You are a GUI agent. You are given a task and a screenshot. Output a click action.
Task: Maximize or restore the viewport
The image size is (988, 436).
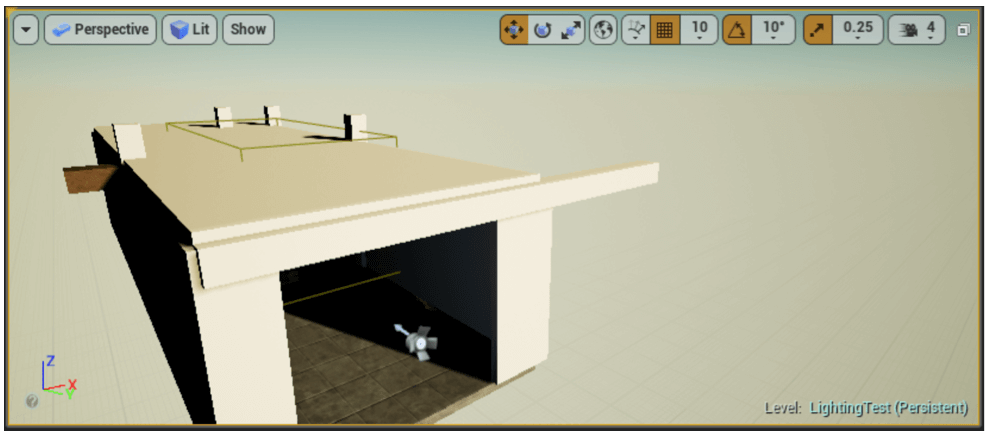[x=963, y=30]
